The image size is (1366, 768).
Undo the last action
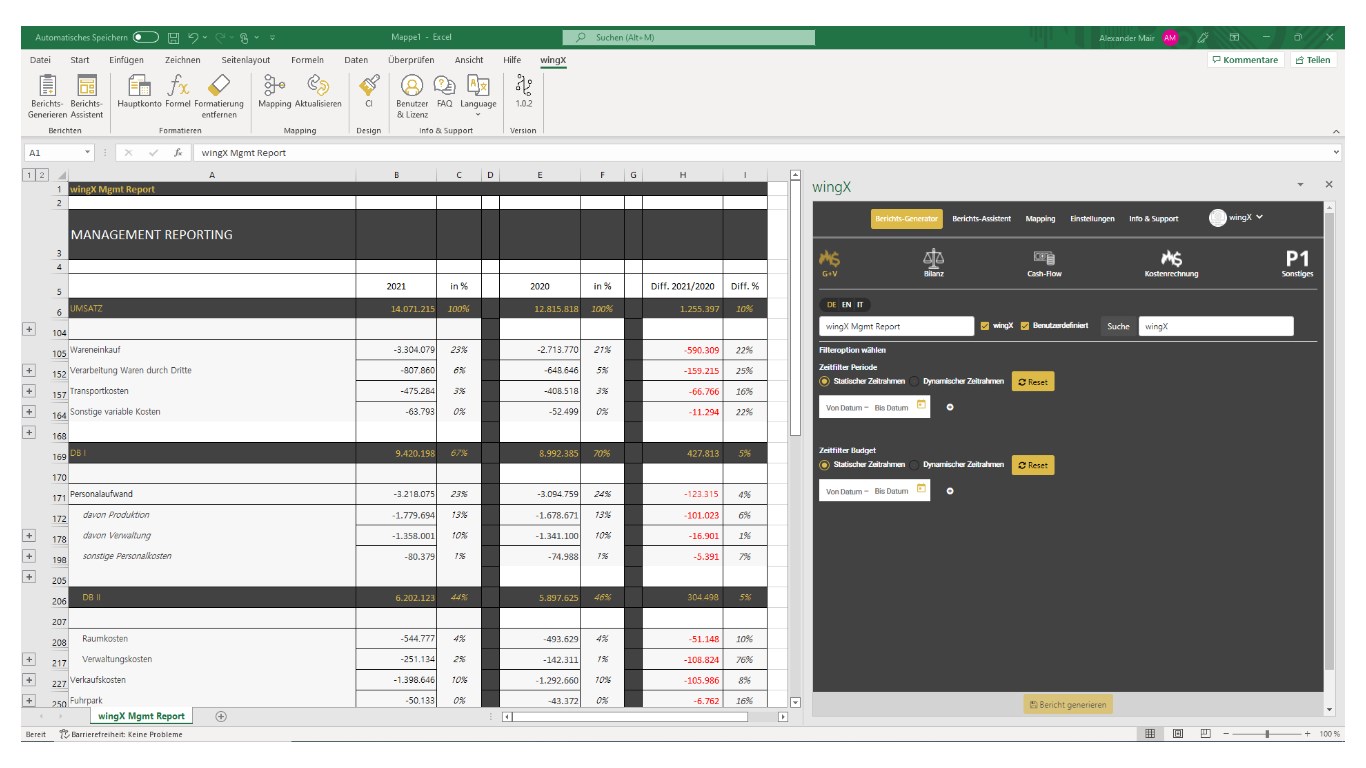(193, 38)
